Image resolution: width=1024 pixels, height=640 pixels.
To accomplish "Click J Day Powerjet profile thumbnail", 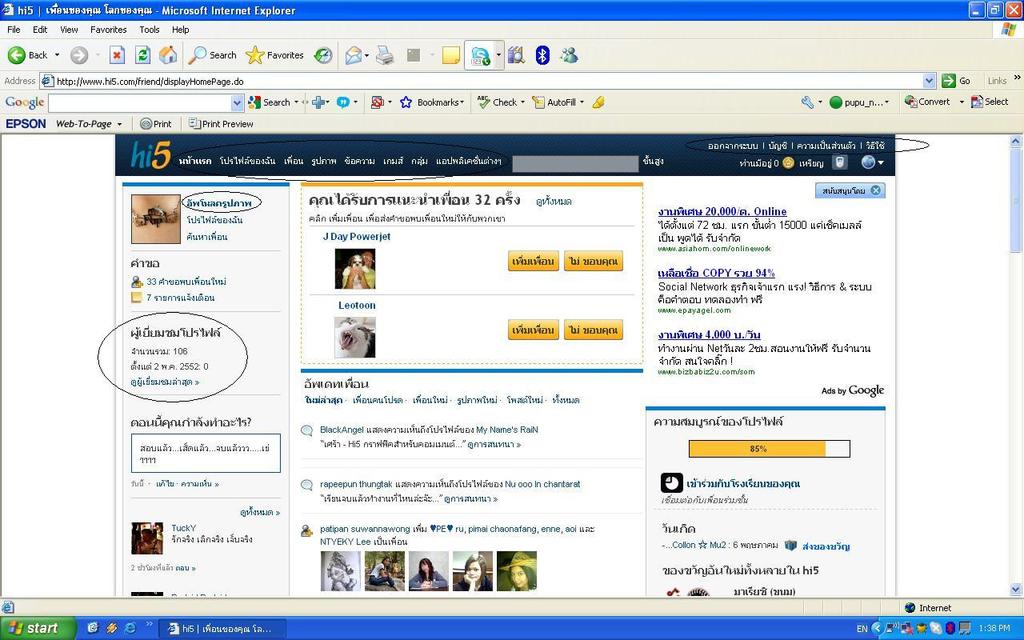I will (x=355, y=268).
